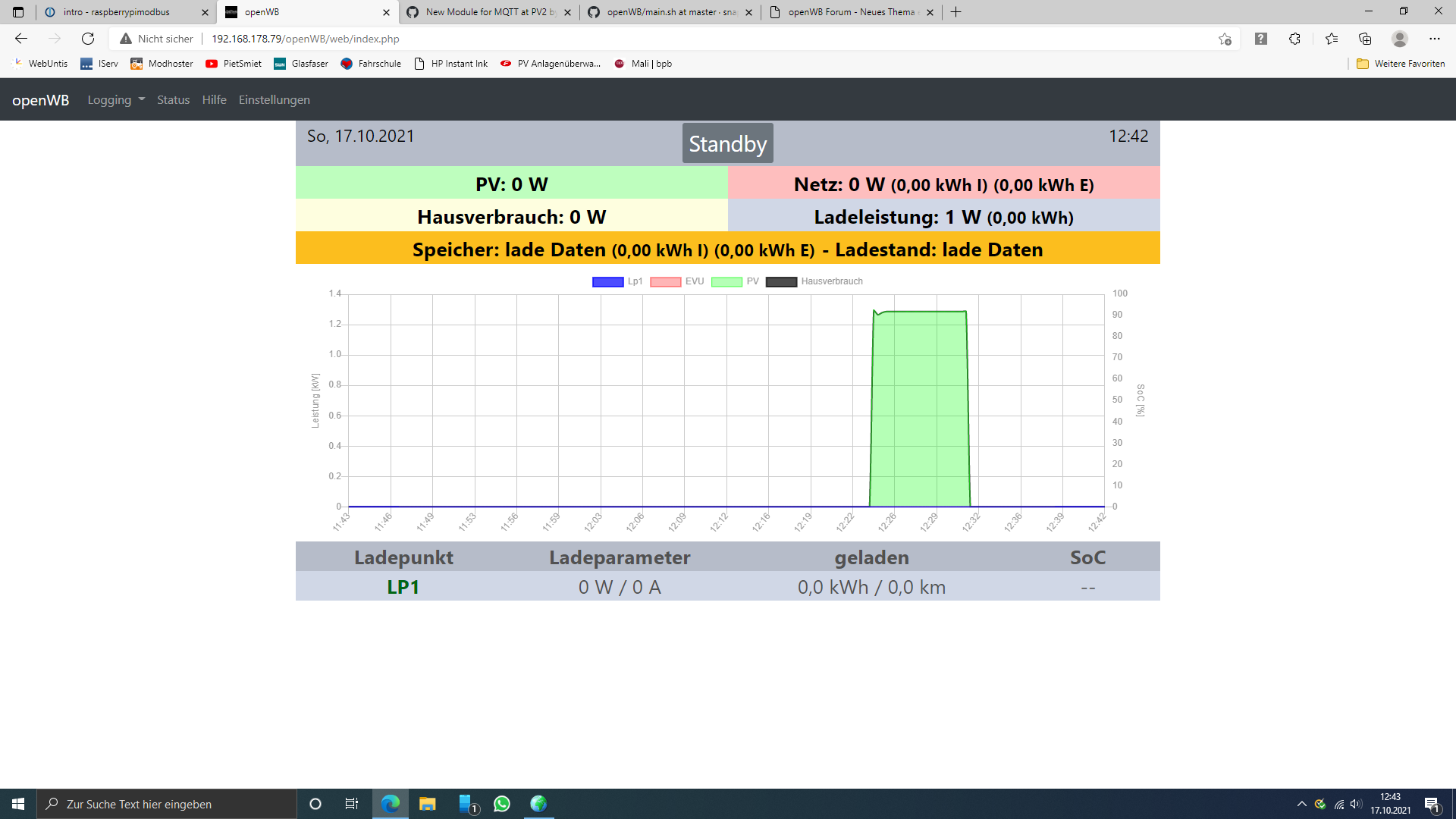
Task: Click the PV green legend color swatch
Action: point(726,281)
